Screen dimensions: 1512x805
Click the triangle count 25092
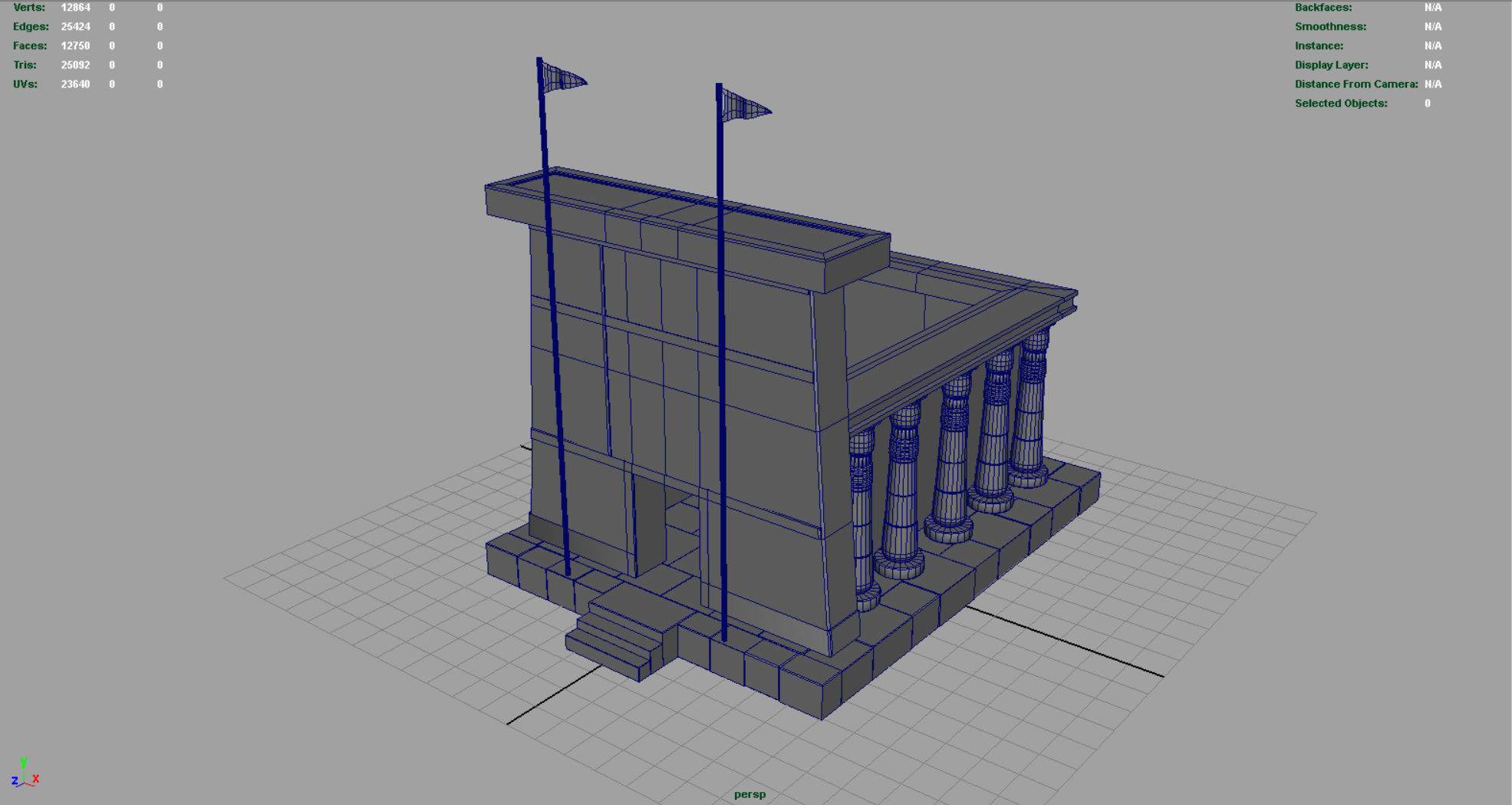click(75, 64)
